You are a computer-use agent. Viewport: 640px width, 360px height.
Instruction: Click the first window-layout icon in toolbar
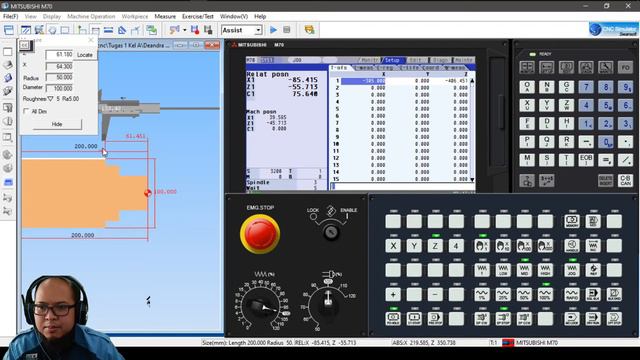9,30
